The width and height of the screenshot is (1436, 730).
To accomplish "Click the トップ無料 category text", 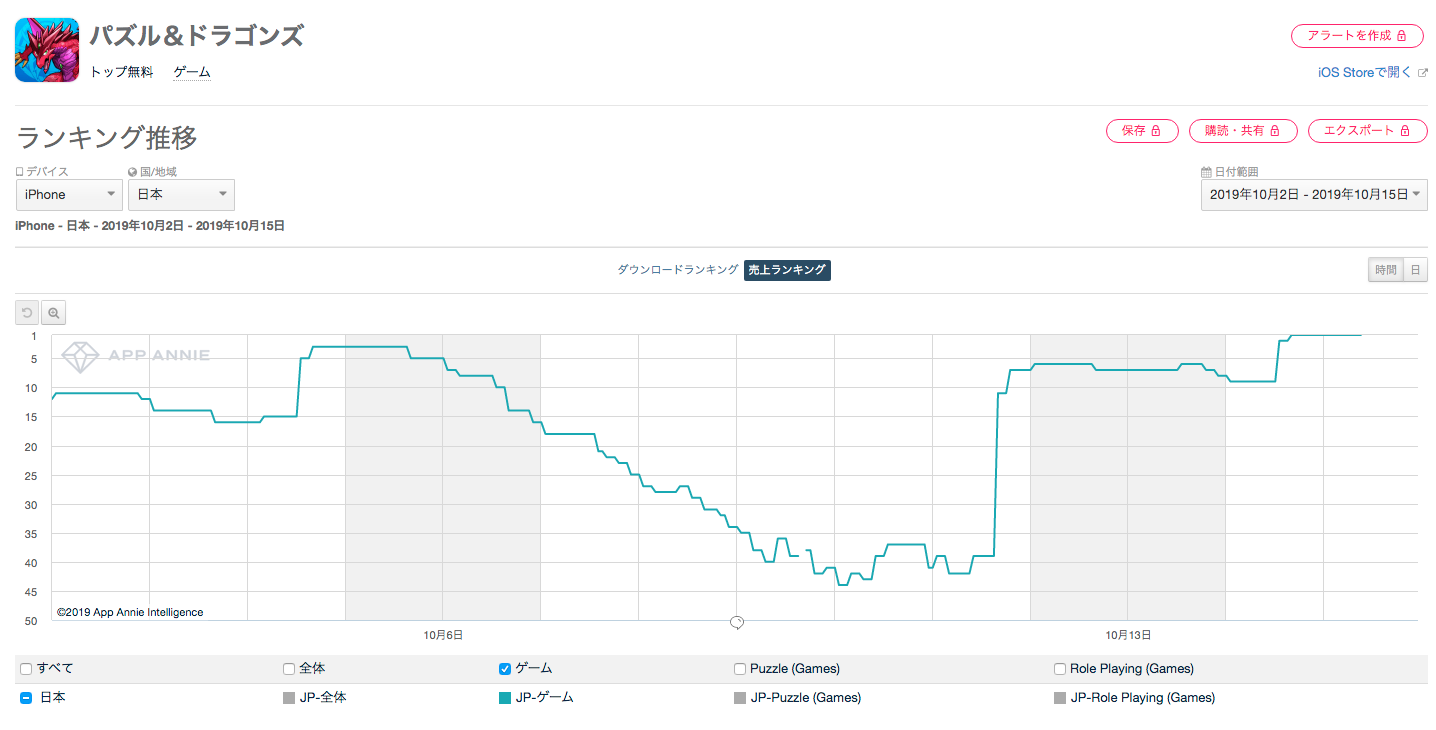I will pos(122,72).
